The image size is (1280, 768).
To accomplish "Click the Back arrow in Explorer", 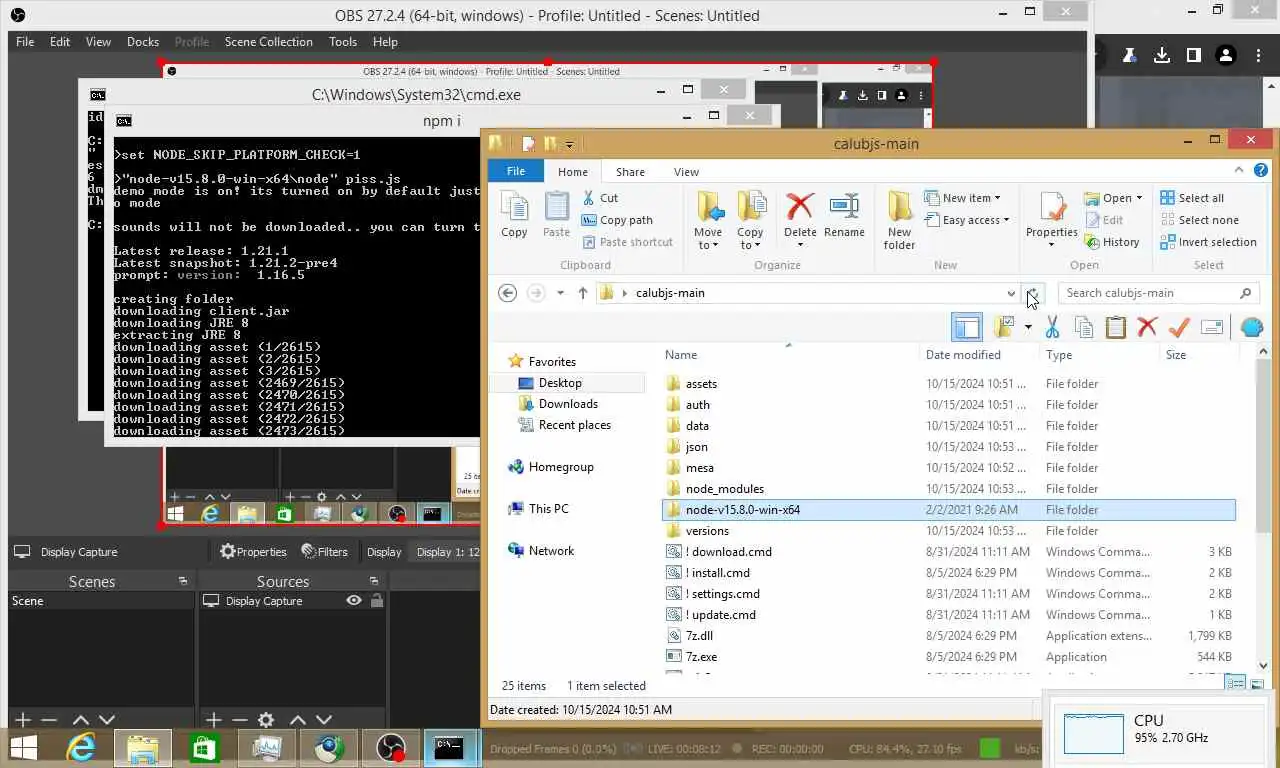I will point(507,293).
